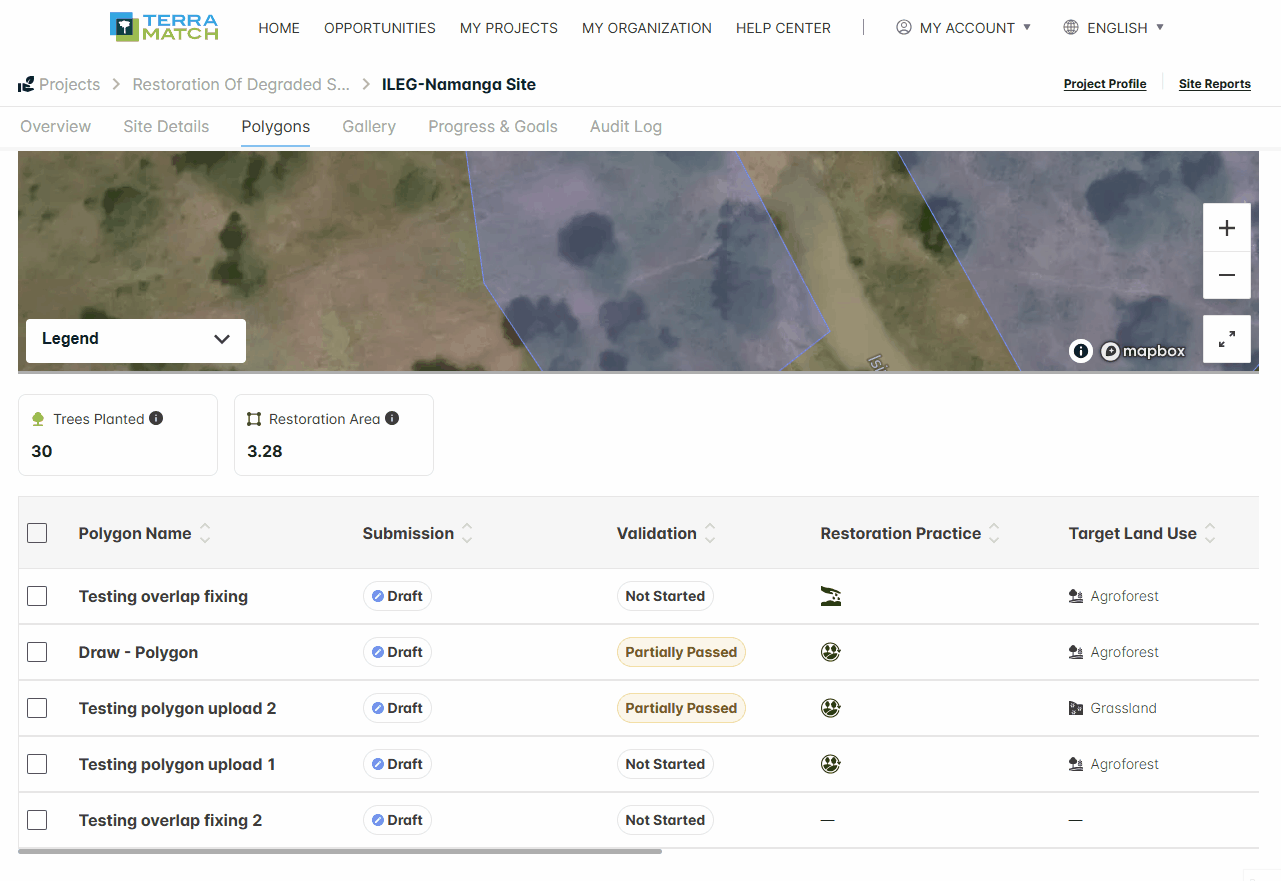Viewport: 1281px width, 881px height.
Task: Open the English language selector
Action: 1114,28
